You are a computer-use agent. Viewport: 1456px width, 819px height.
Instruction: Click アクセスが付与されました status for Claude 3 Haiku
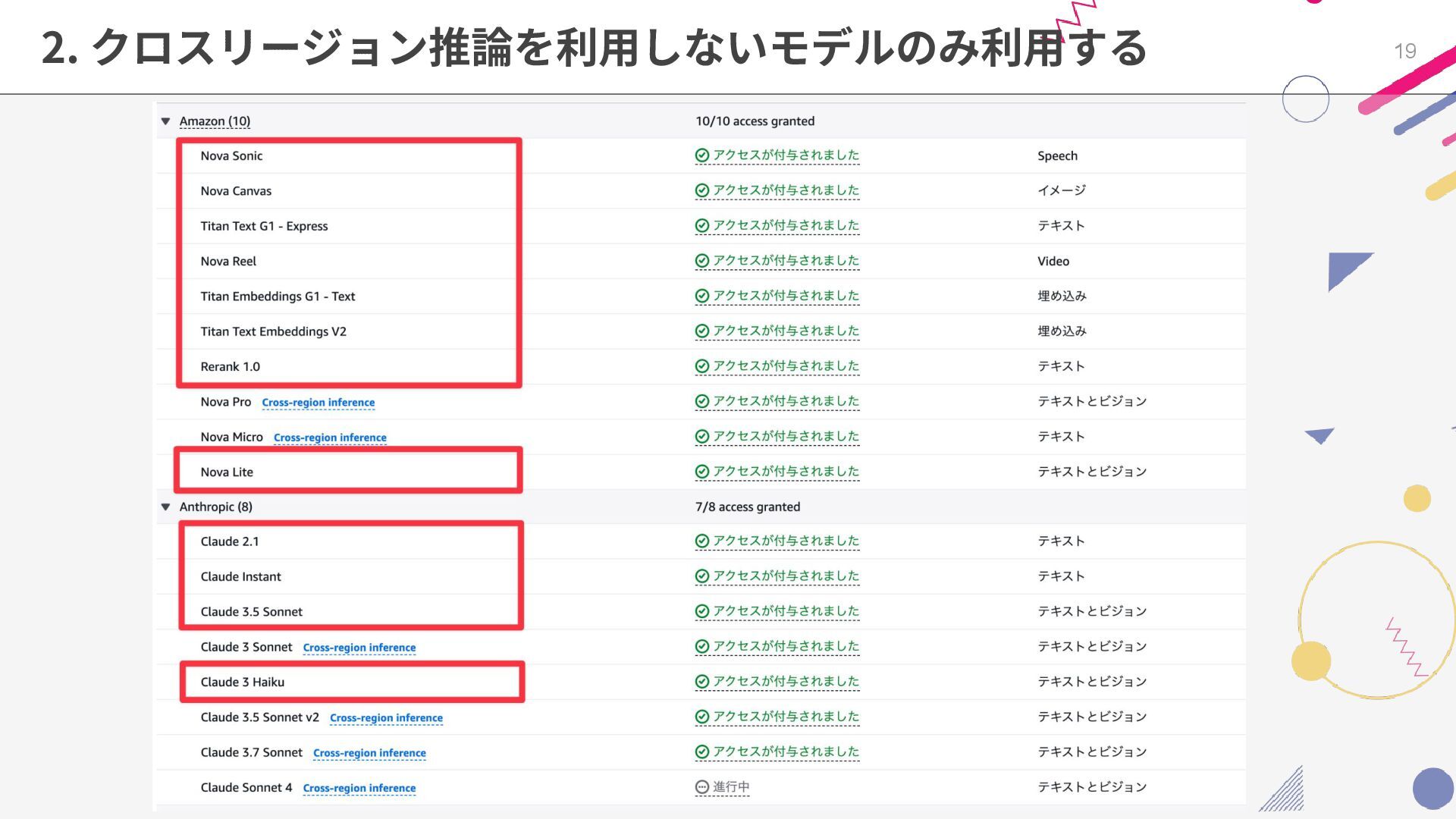tap(786, 682)
